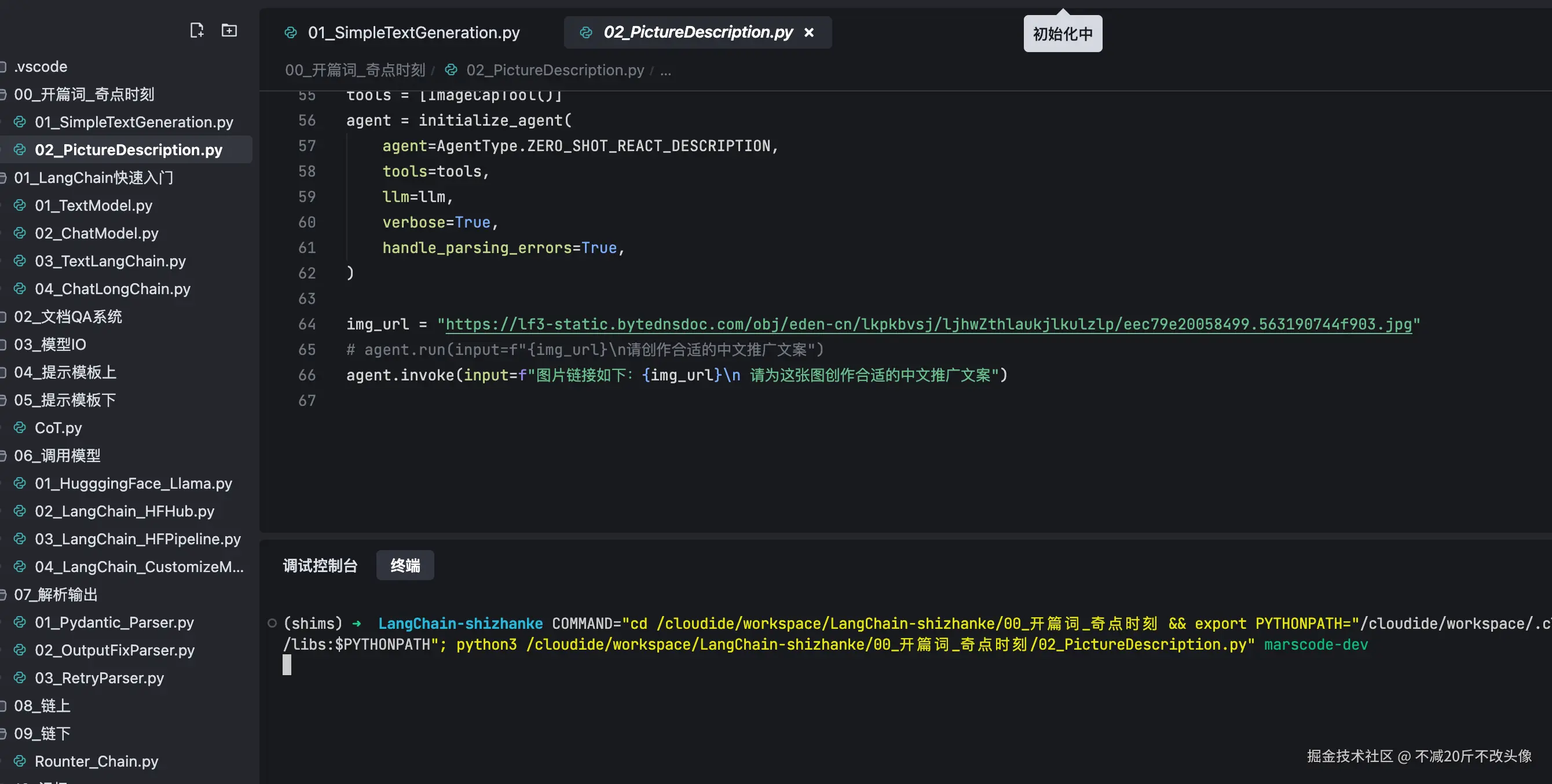Click the Python icon beside CoT.py
The height and width of the screenshot is (784, 1552).
(x=20, y=428)
